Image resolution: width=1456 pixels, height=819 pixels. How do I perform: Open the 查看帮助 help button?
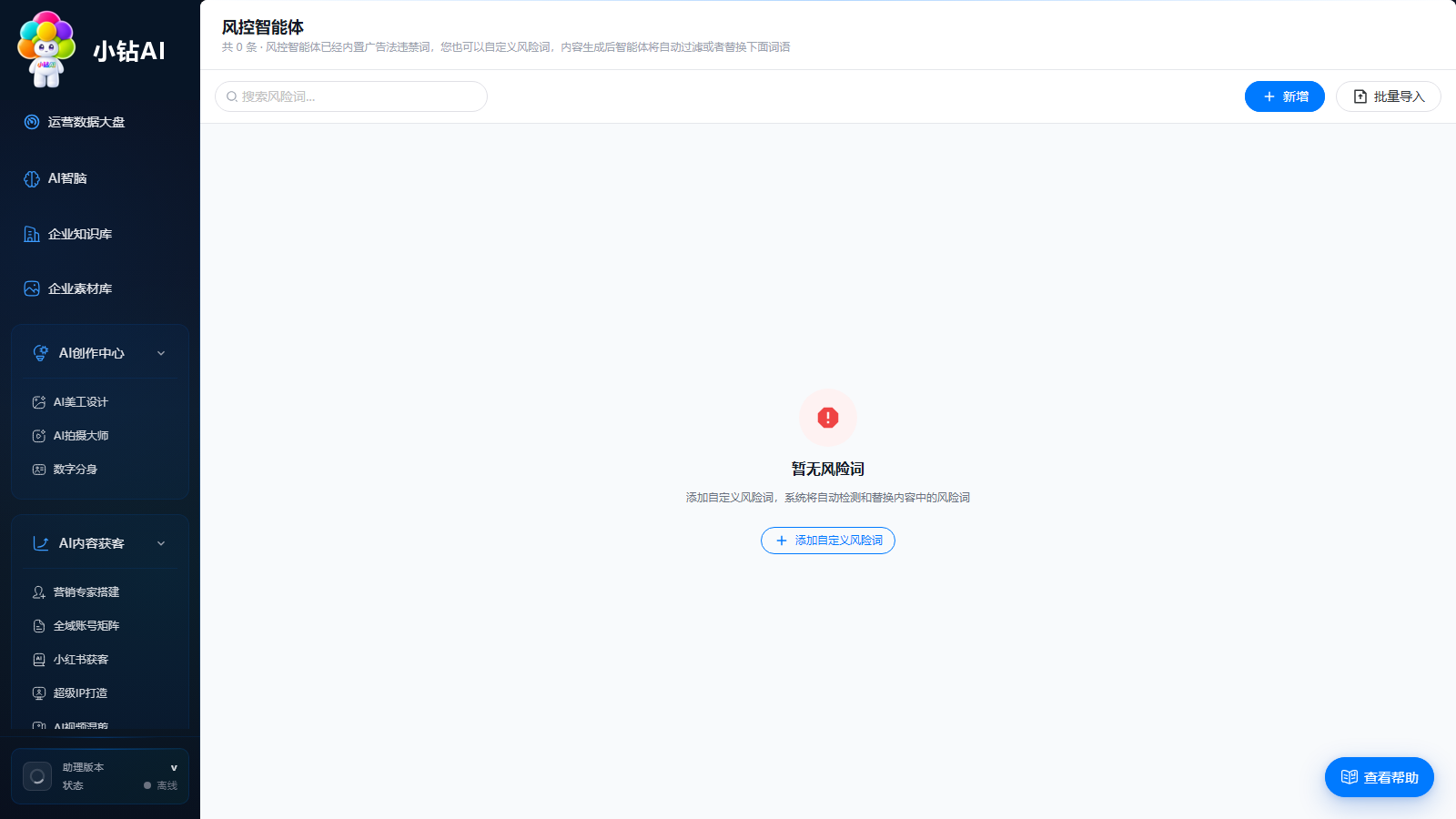click(1380, 777)
